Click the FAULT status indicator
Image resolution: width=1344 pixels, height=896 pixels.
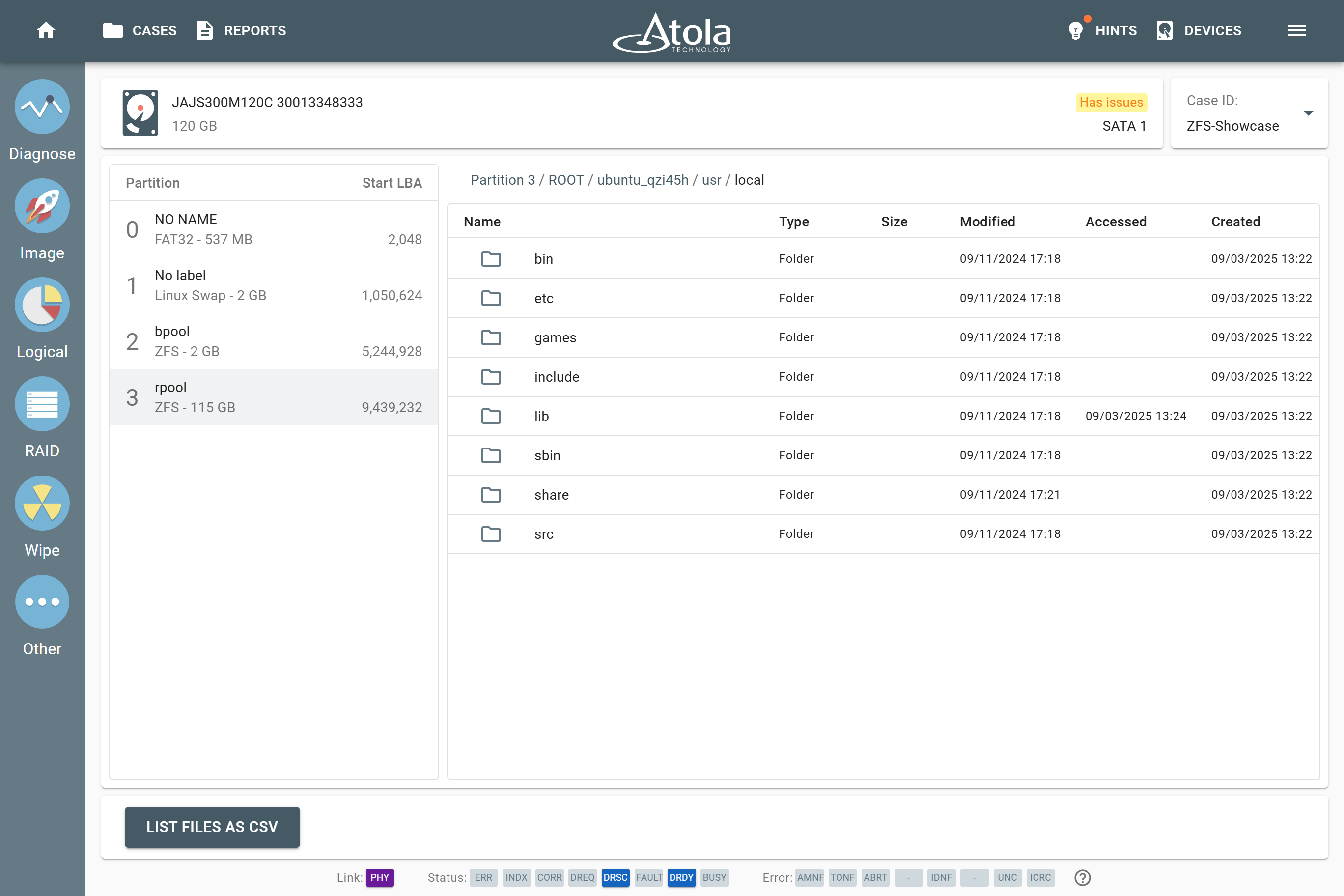tap(648, 878)
